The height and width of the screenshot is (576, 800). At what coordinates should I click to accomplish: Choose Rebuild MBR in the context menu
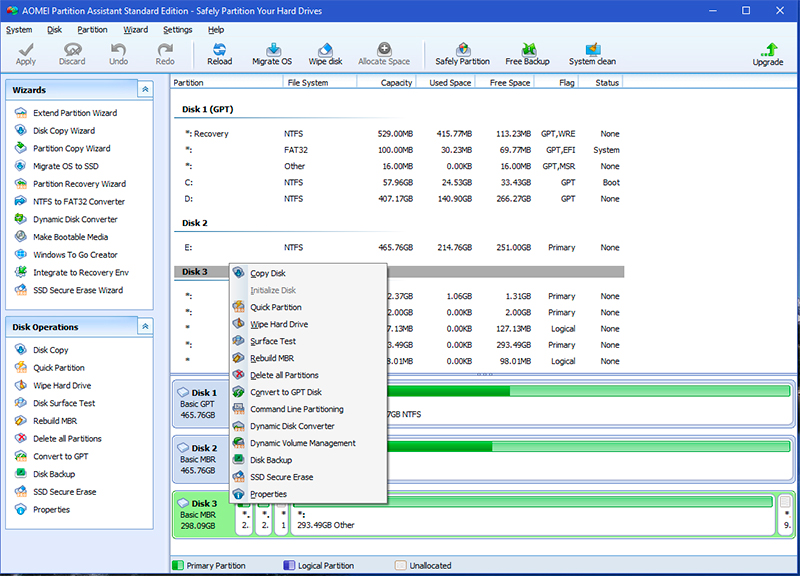[308, 358]
